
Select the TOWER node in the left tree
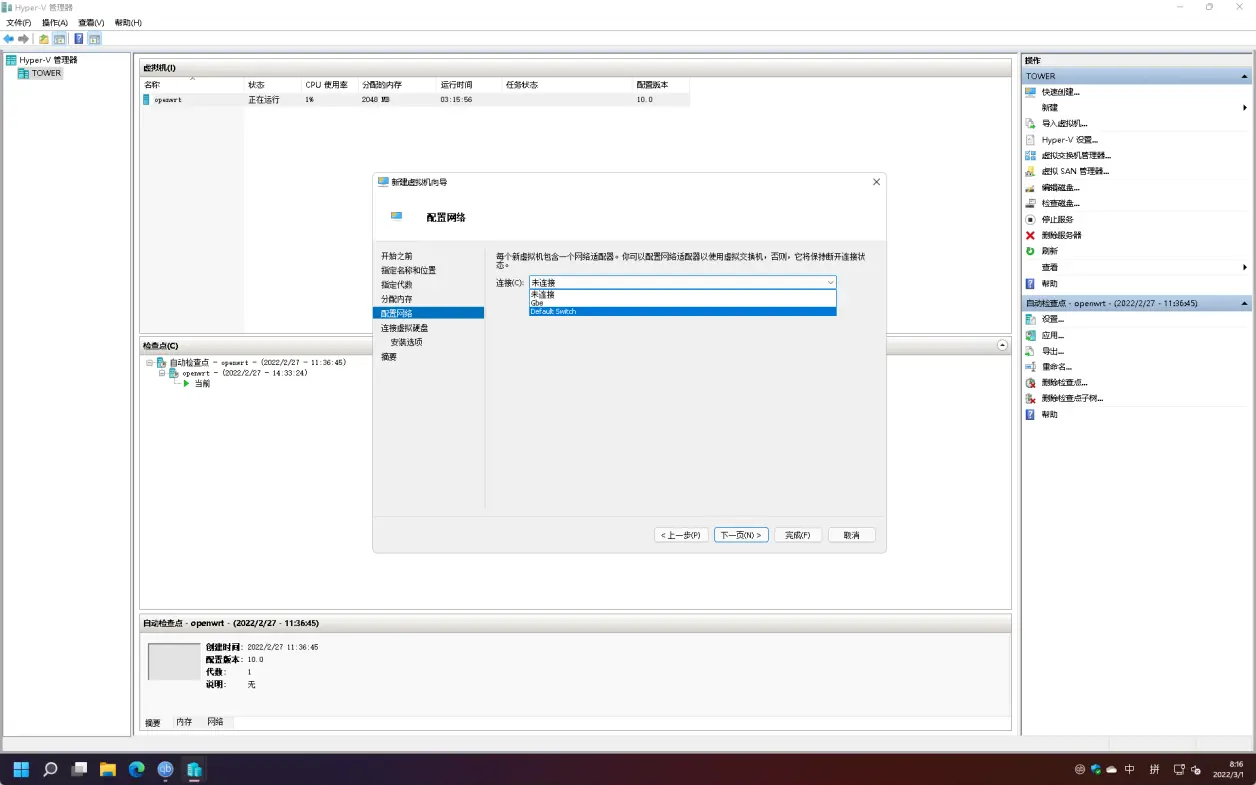coord(46,73)
